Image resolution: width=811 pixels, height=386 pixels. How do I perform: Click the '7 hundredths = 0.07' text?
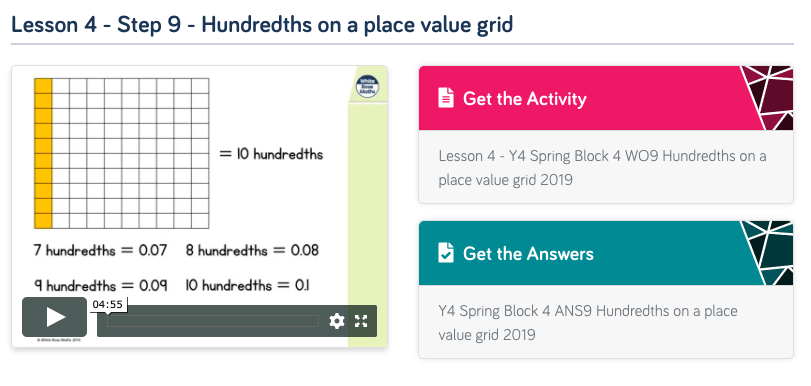pyautogui.click(x=100, y=250)
